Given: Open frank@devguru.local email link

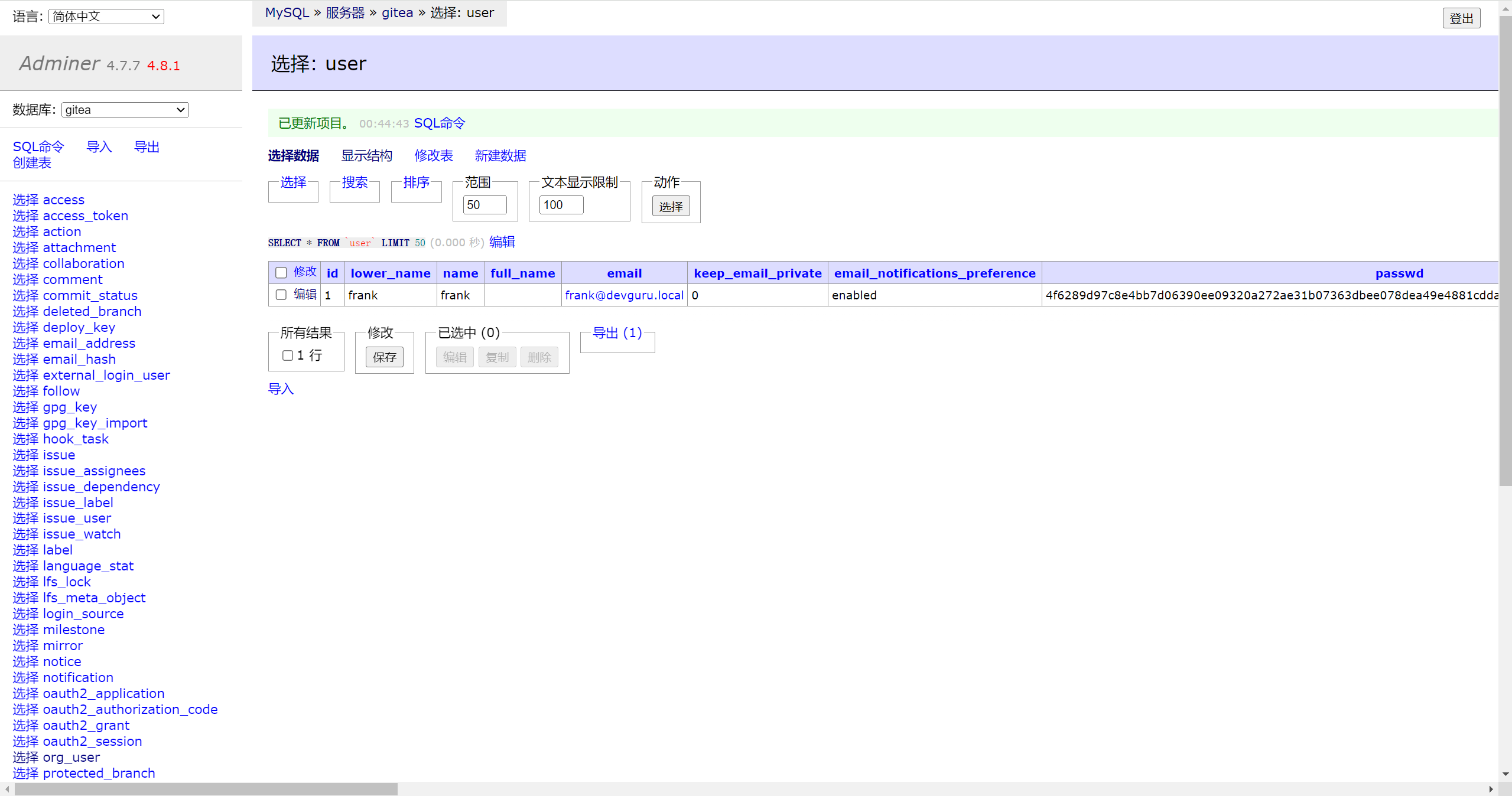Looking at the screenshot, I should point(623,295).
